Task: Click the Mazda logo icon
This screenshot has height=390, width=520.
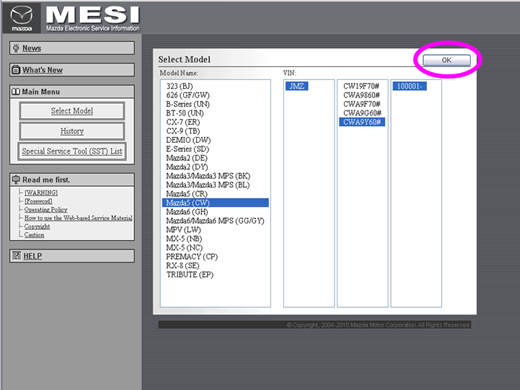Action: (22, 18)
